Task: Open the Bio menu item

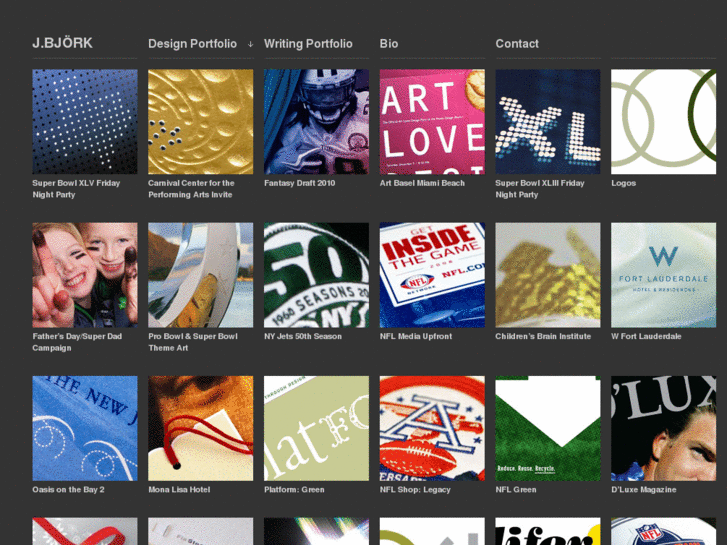Action: 389,44
